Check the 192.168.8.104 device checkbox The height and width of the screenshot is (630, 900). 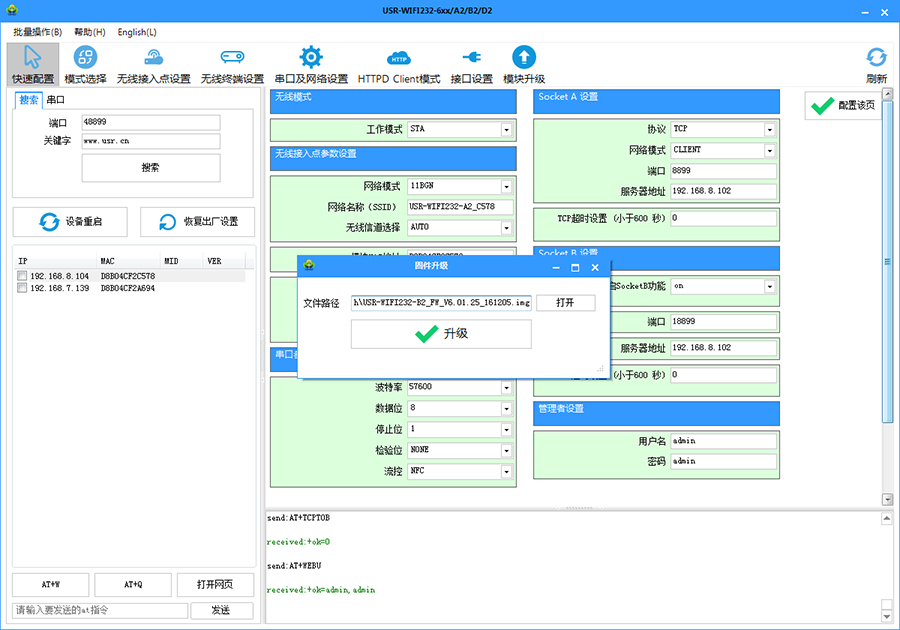pyautogui.click(x=22, y=276)
